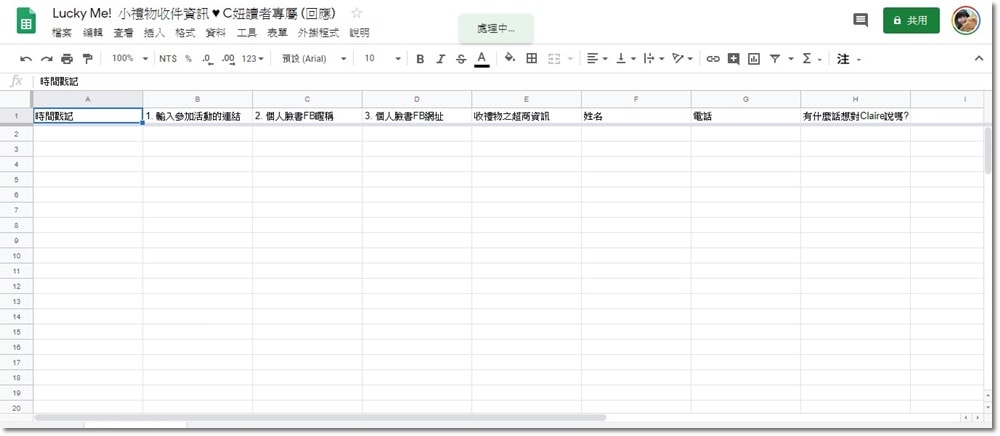Open the Arial font dropdown
The image size is (1000, 436).
coord(314,59)
